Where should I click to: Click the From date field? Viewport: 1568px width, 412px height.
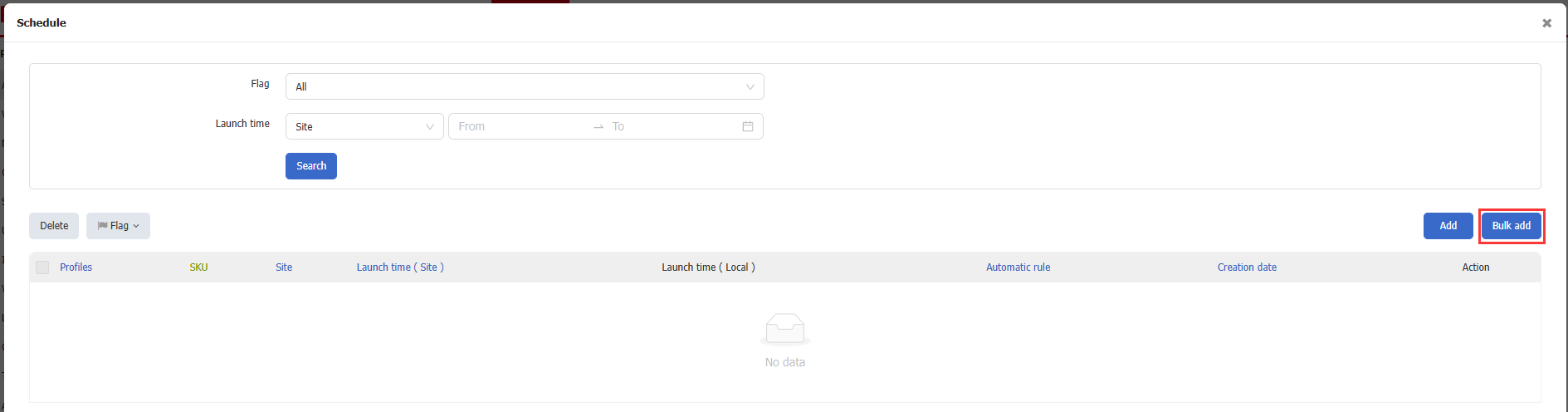pyautogui.click(x=520, y=126)
